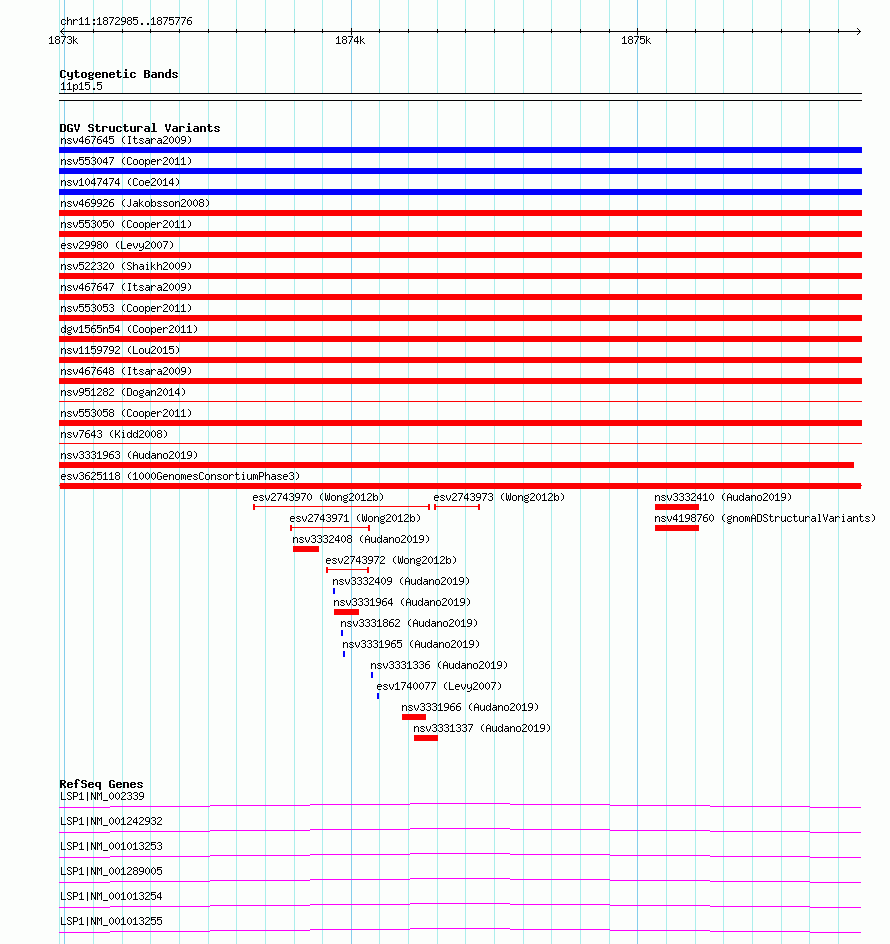Click the 1875k ruler tick label
Screen dimensions: 890x944
636,40
